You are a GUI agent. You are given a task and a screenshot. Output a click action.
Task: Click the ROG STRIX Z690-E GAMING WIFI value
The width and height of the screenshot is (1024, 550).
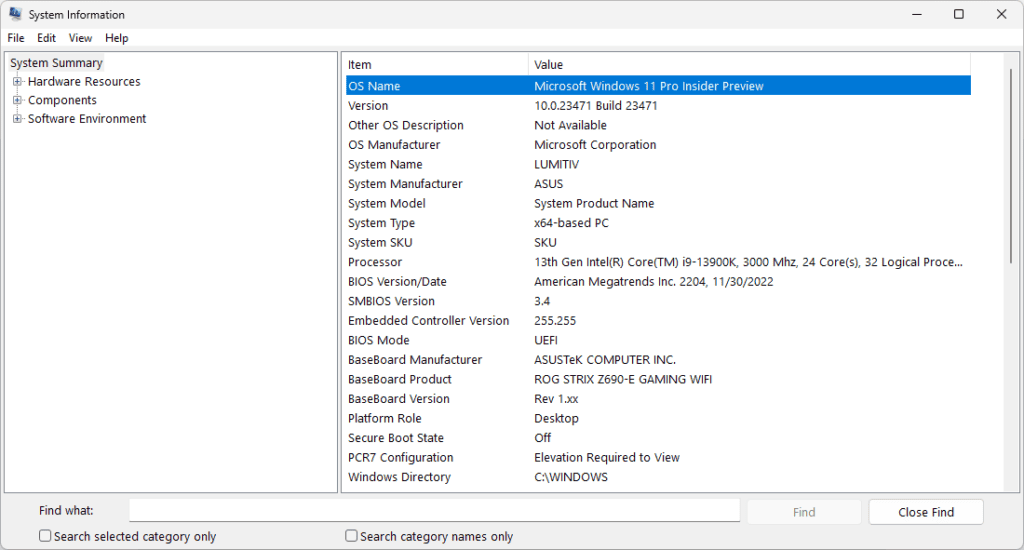pyautogui.click(x=623, y=380)
